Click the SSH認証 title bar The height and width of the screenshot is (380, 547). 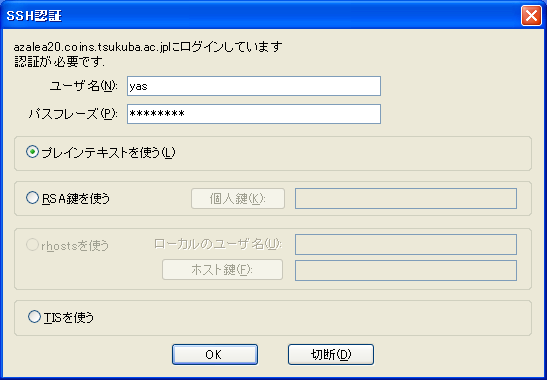pyautogui.click(x=262, y=16)
